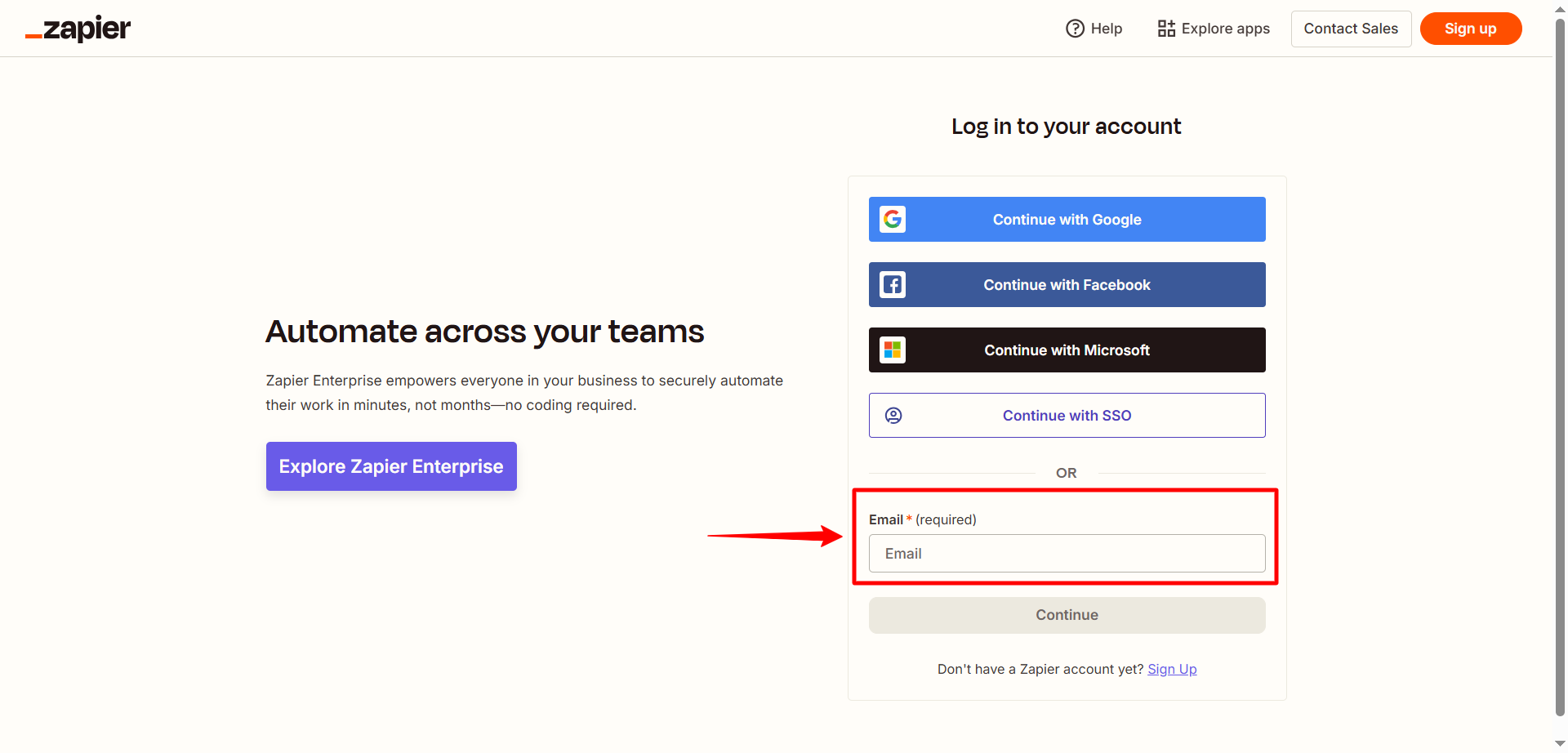Screen dimensions: 1568x753
Task: Click the grey Continue button
Action: tap(1067, 615)
